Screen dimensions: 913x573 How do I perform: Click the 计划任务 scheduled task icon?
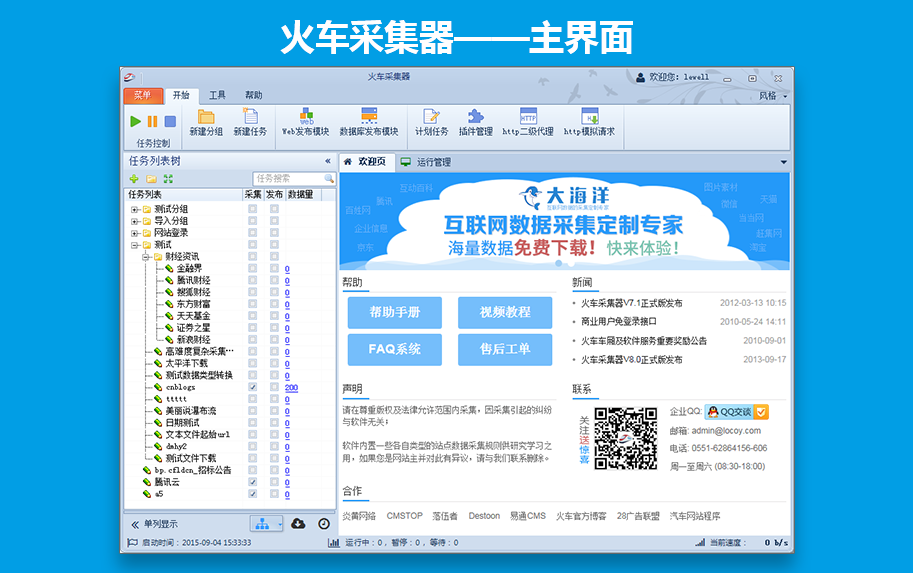432,122
